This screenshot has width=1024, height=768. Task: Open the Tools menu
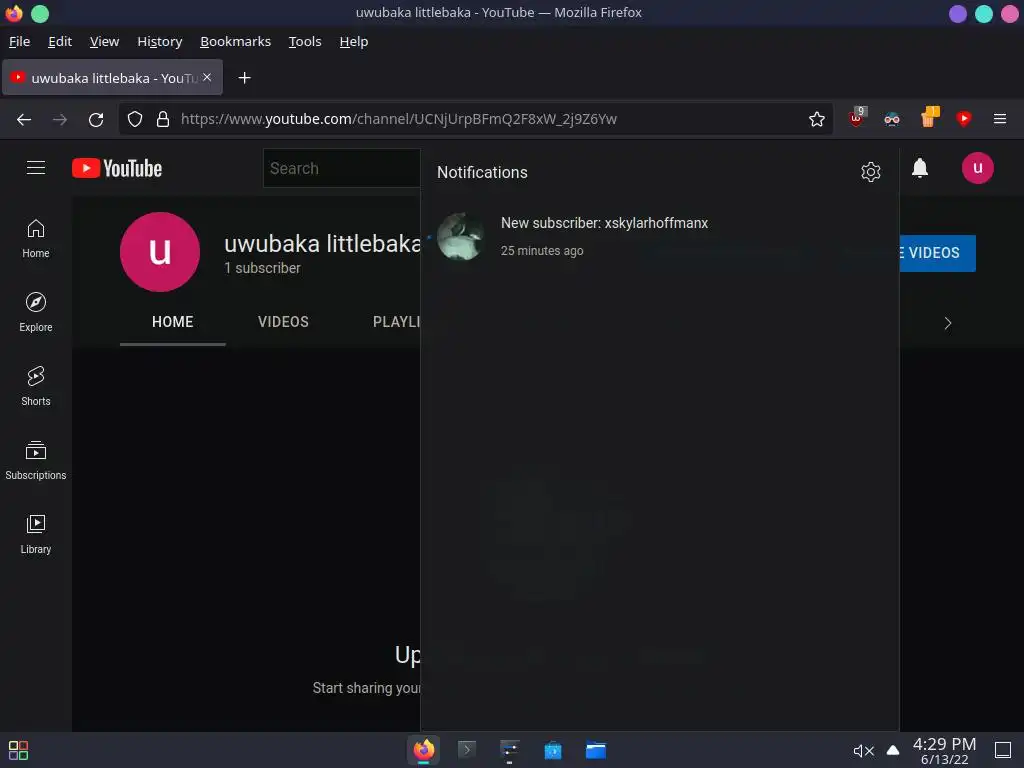[x=305, y=41]
